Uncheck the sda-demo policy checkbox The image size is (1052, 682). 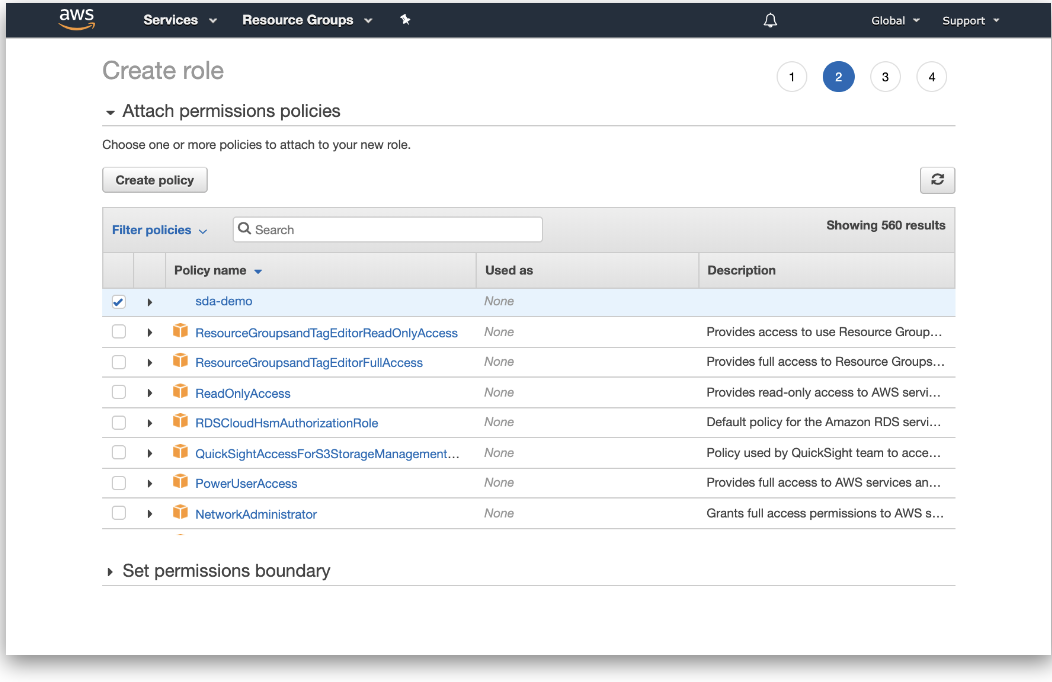coord(119,302)
